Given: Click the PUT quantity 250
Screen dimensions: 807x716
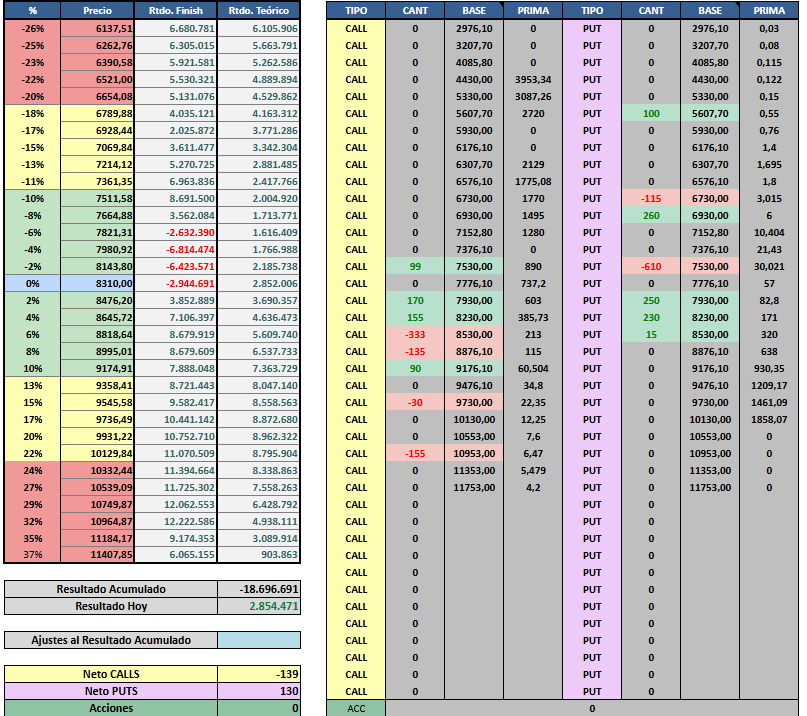Looking at the screenshot, I should coord(651,301).
